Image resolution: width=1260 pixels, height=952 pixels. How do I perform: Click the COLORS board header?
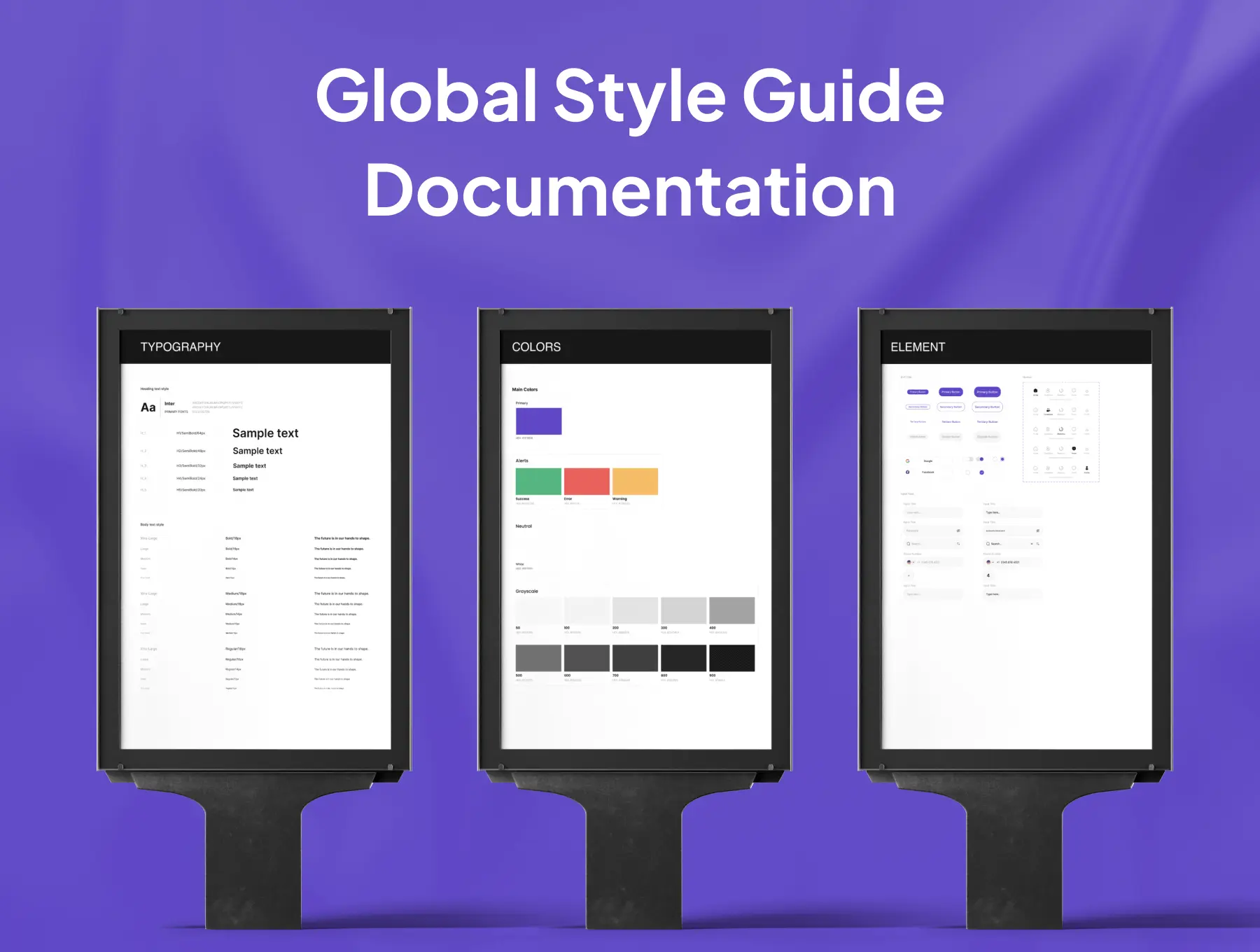(536, 347)
